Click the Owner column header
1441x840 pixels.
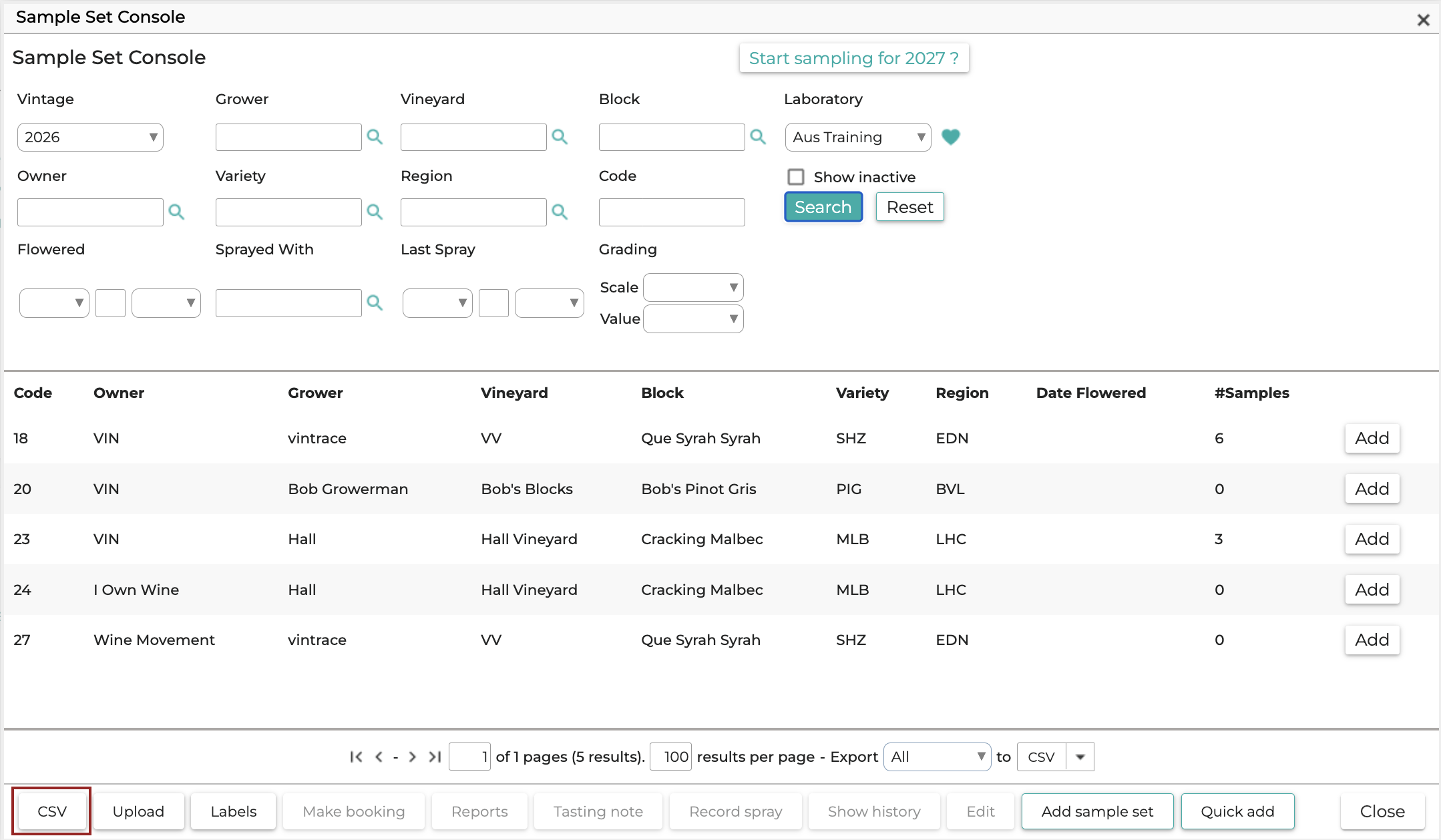point(119,393)
